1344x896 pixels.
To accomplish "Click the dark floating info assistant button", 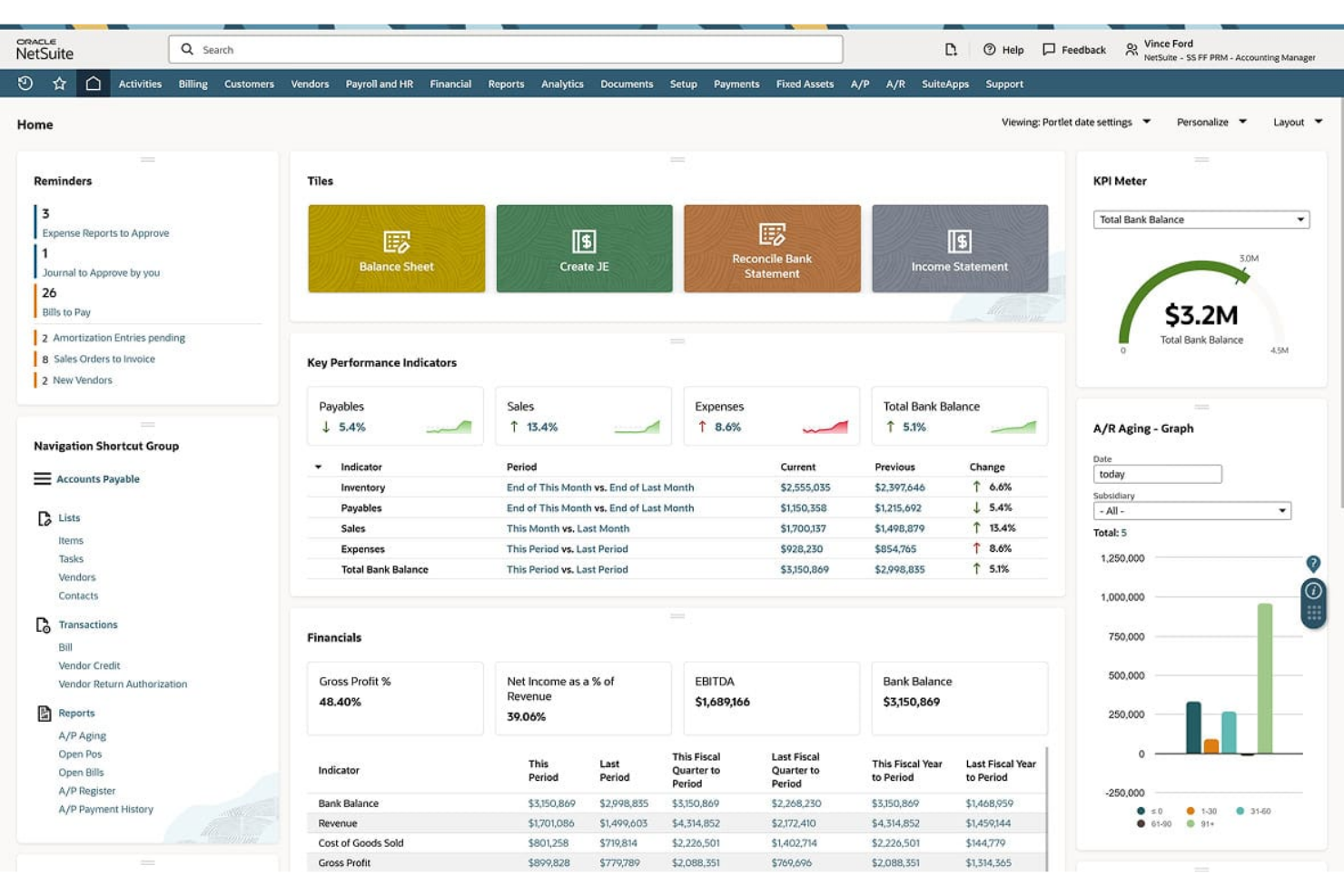I will 1313,603.
